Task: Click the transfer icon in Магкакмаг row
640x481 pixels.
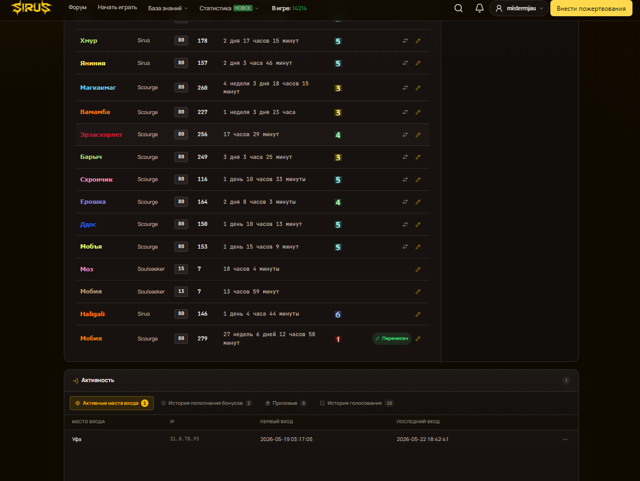Action: (x=405, y=88)
